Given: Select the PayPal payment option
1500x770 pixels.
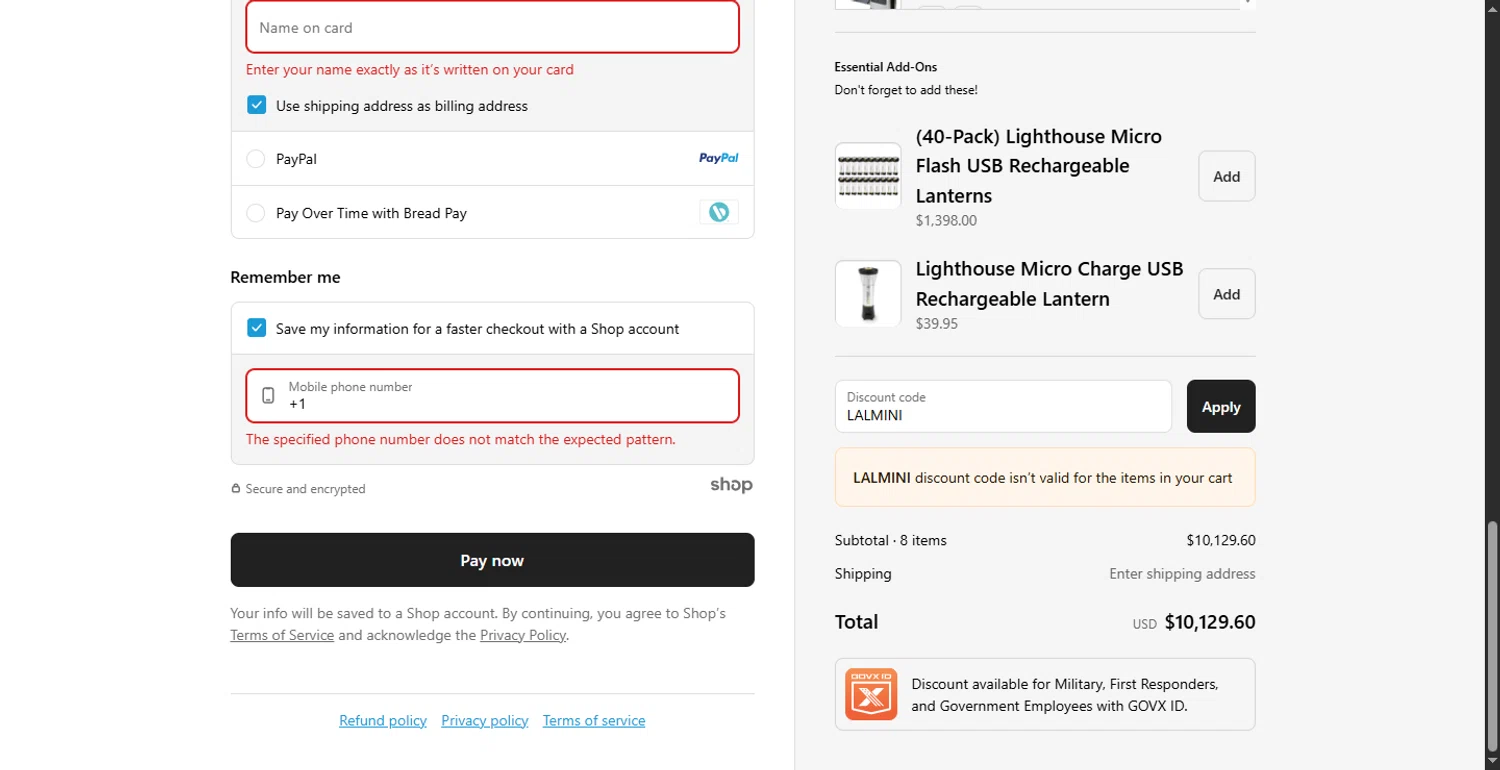Looking at the screenshot, I should pyautogui.click(x=256, y=159).
